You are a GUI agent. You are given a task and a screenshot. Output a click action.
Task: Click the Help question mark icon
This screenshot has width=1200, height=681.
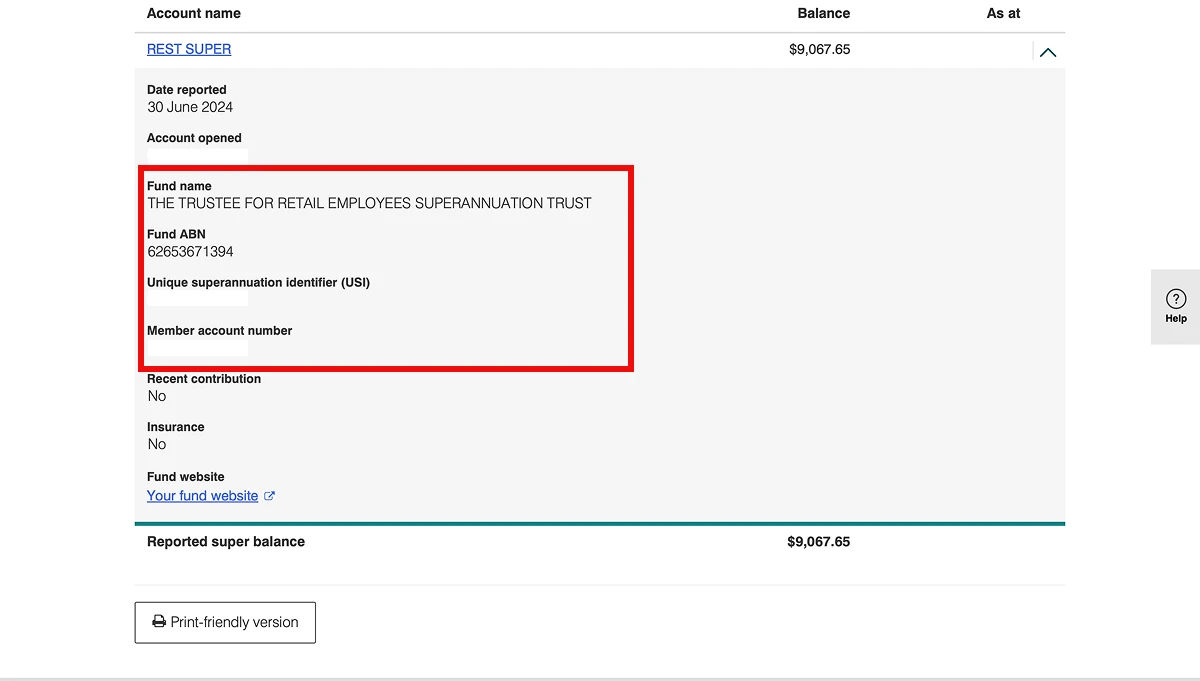point(1176,299)
